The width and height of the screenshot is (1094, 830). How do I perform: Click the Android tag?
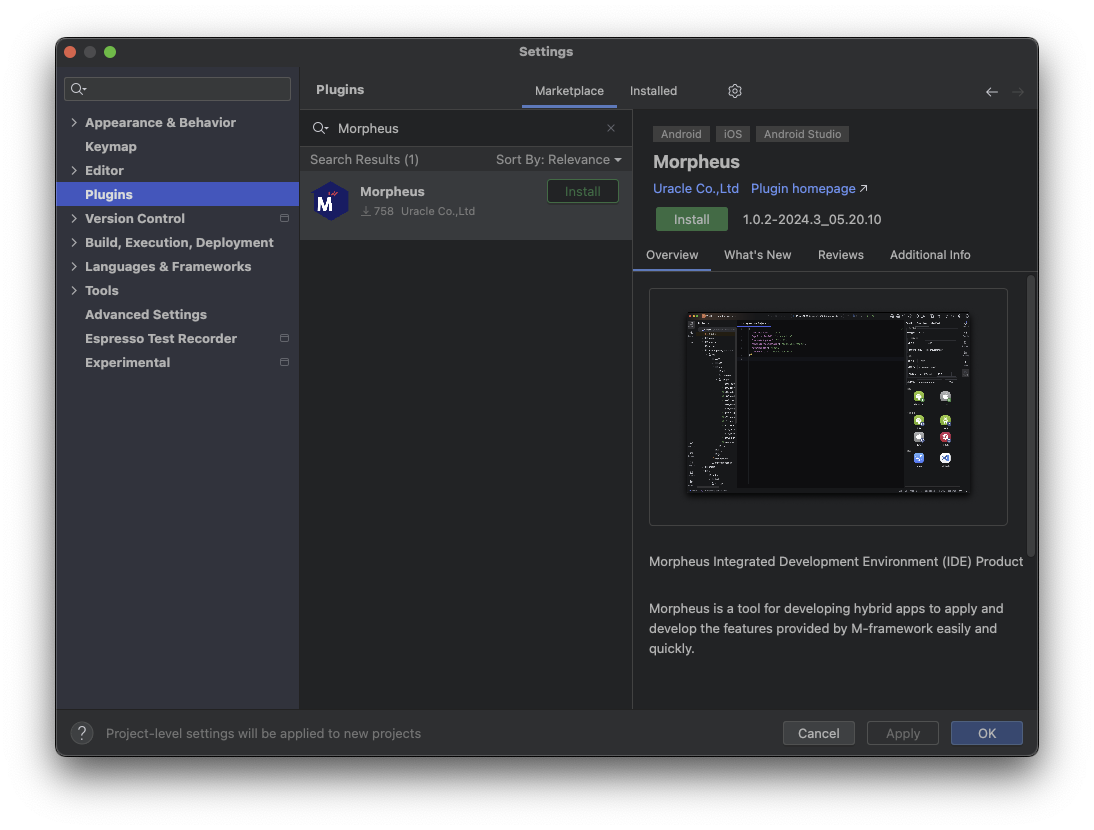click(681, 134)
